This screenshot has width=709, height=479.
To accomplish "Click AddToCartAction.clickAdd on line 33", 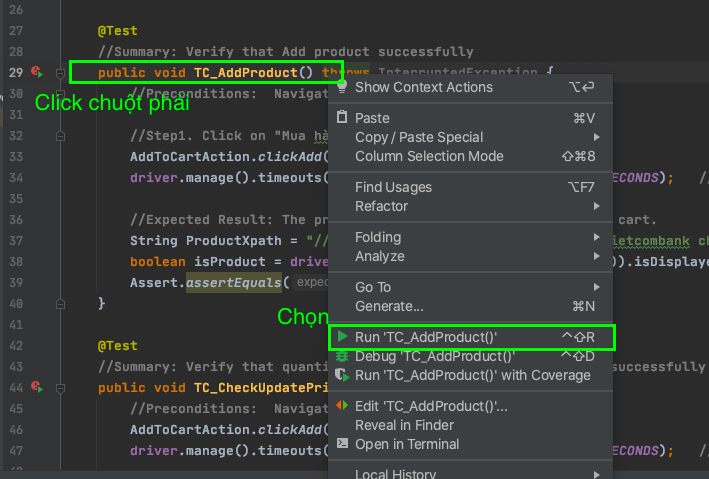I will tap(226, 157).
